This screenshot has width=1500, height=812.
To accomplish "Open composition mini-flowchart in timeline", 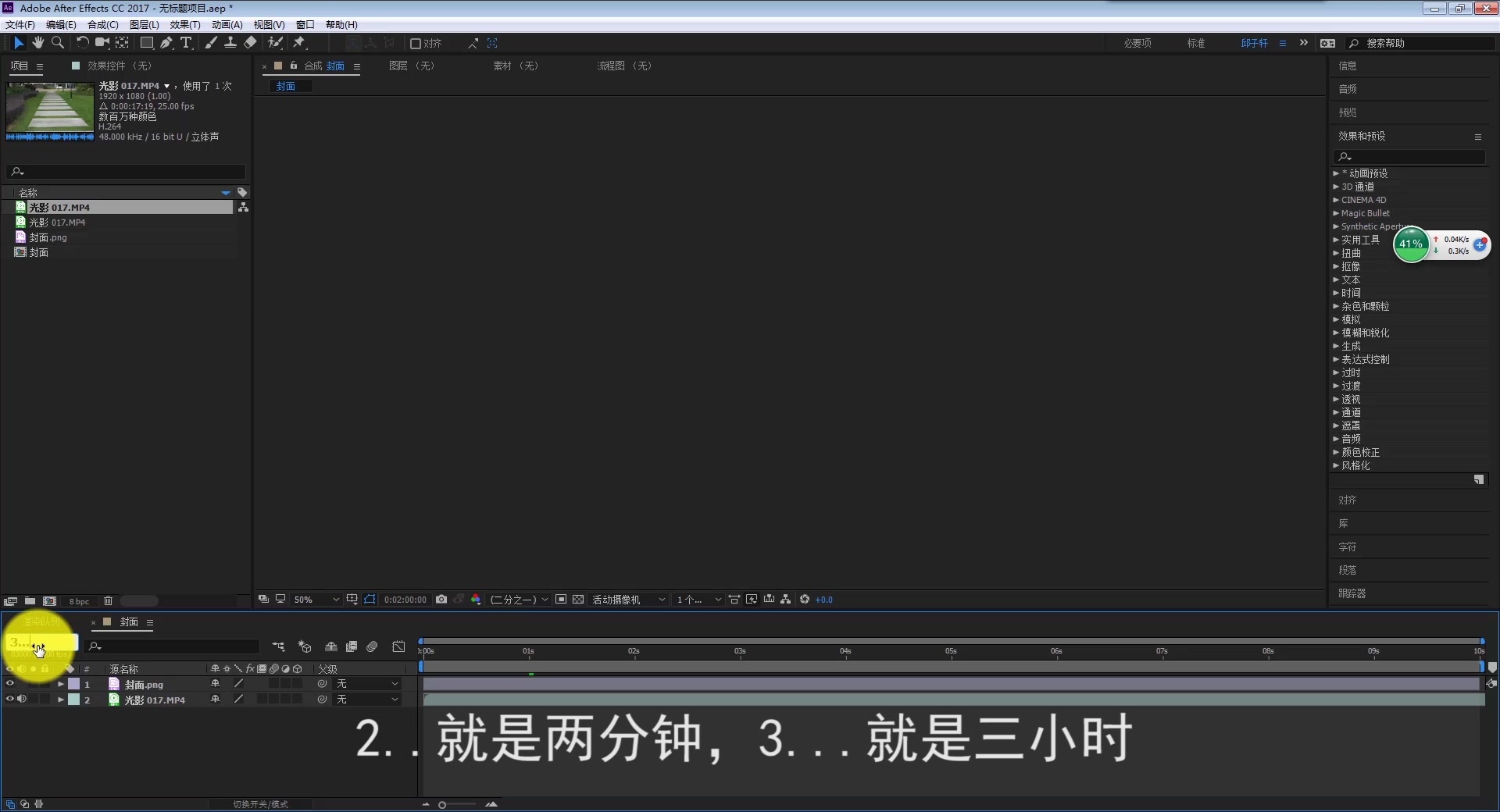I will pos(279,646).
